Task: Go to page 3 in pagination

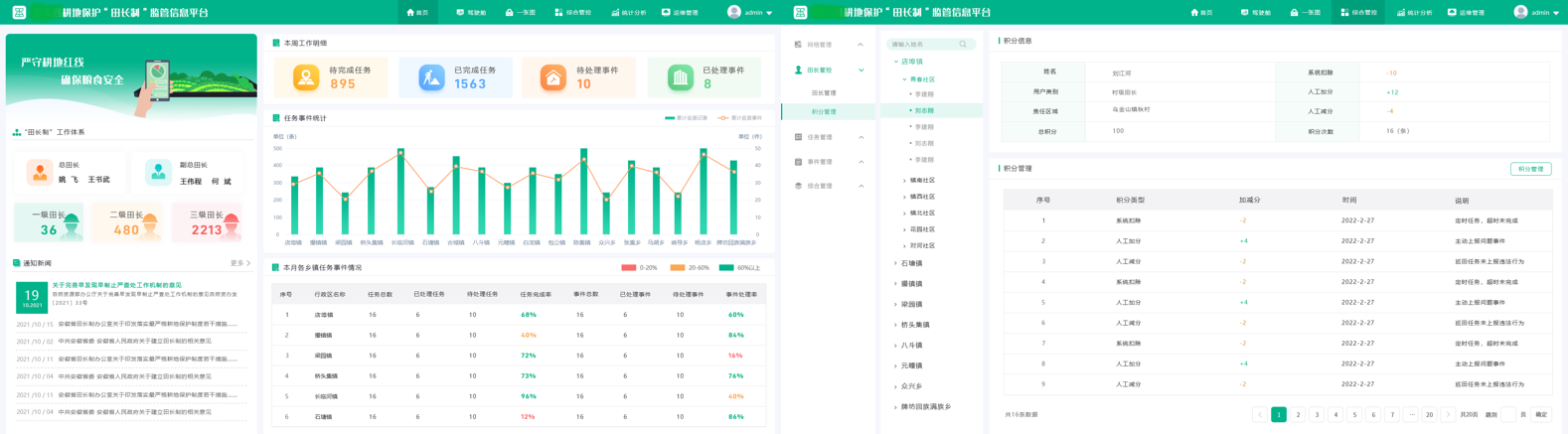Action: (1317, 415)
